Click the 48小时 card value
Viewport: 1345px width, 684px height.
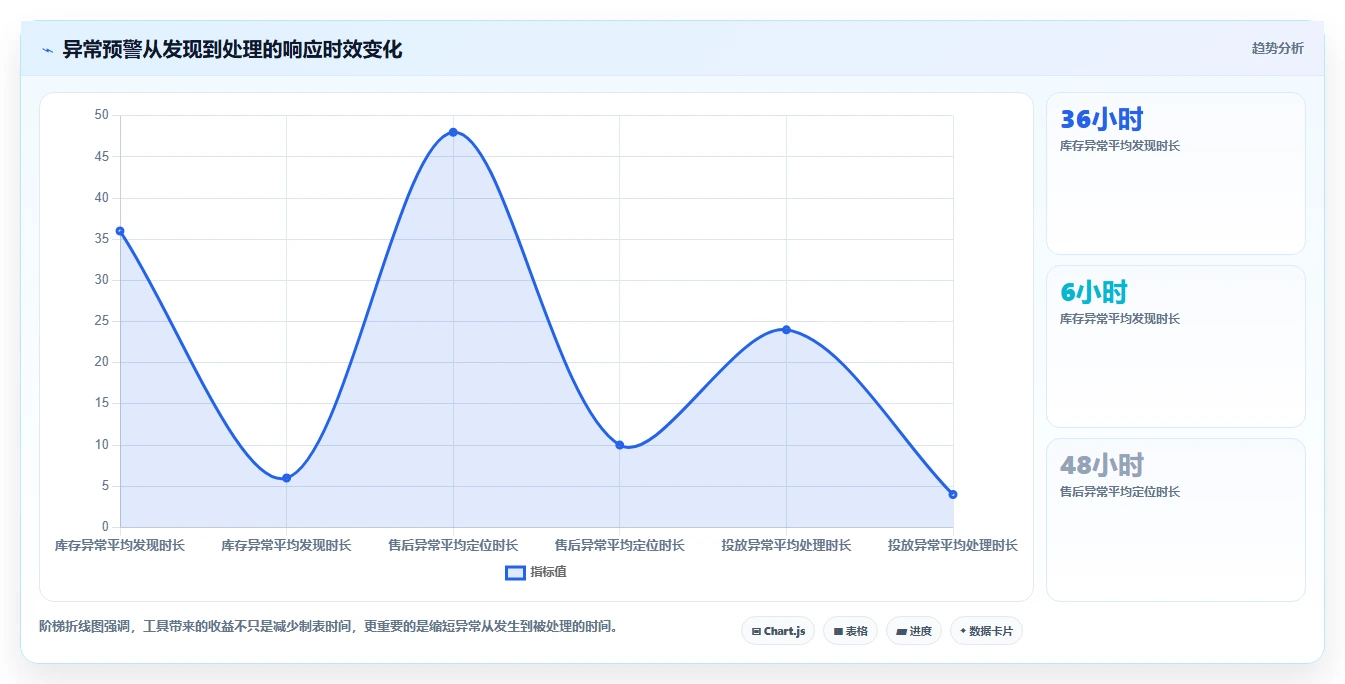(1101, 465)
